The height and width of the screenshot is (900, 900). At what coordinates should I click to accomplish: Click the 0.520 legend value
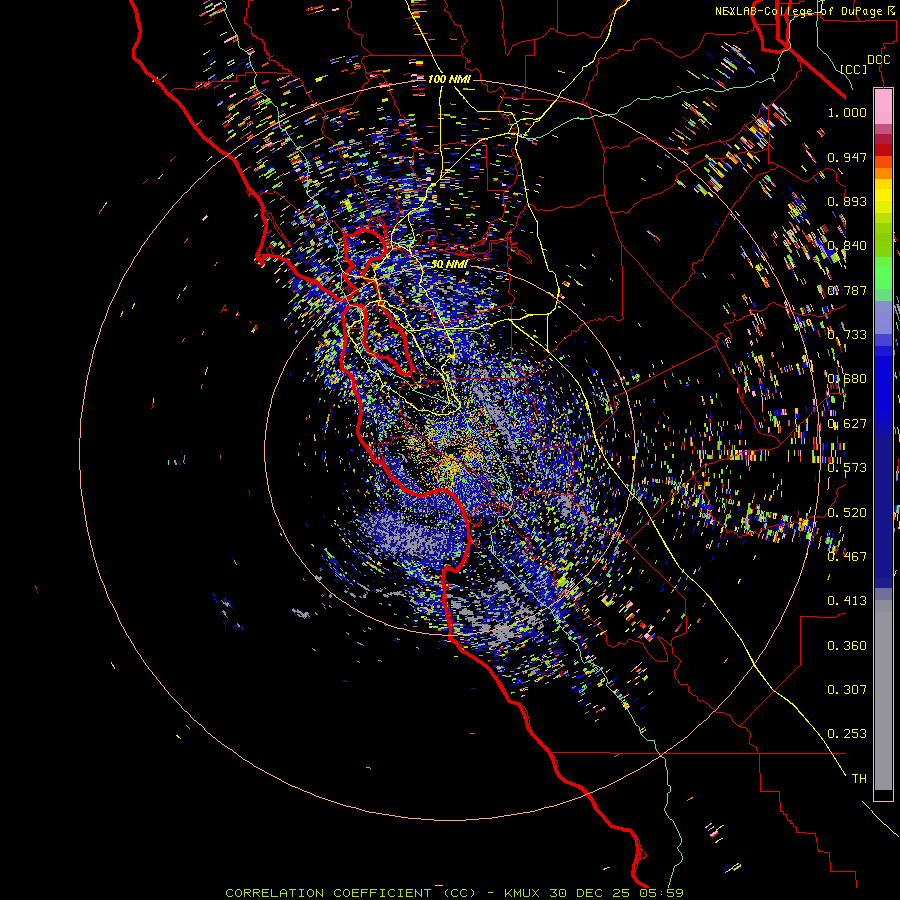[x=847, y=513]
